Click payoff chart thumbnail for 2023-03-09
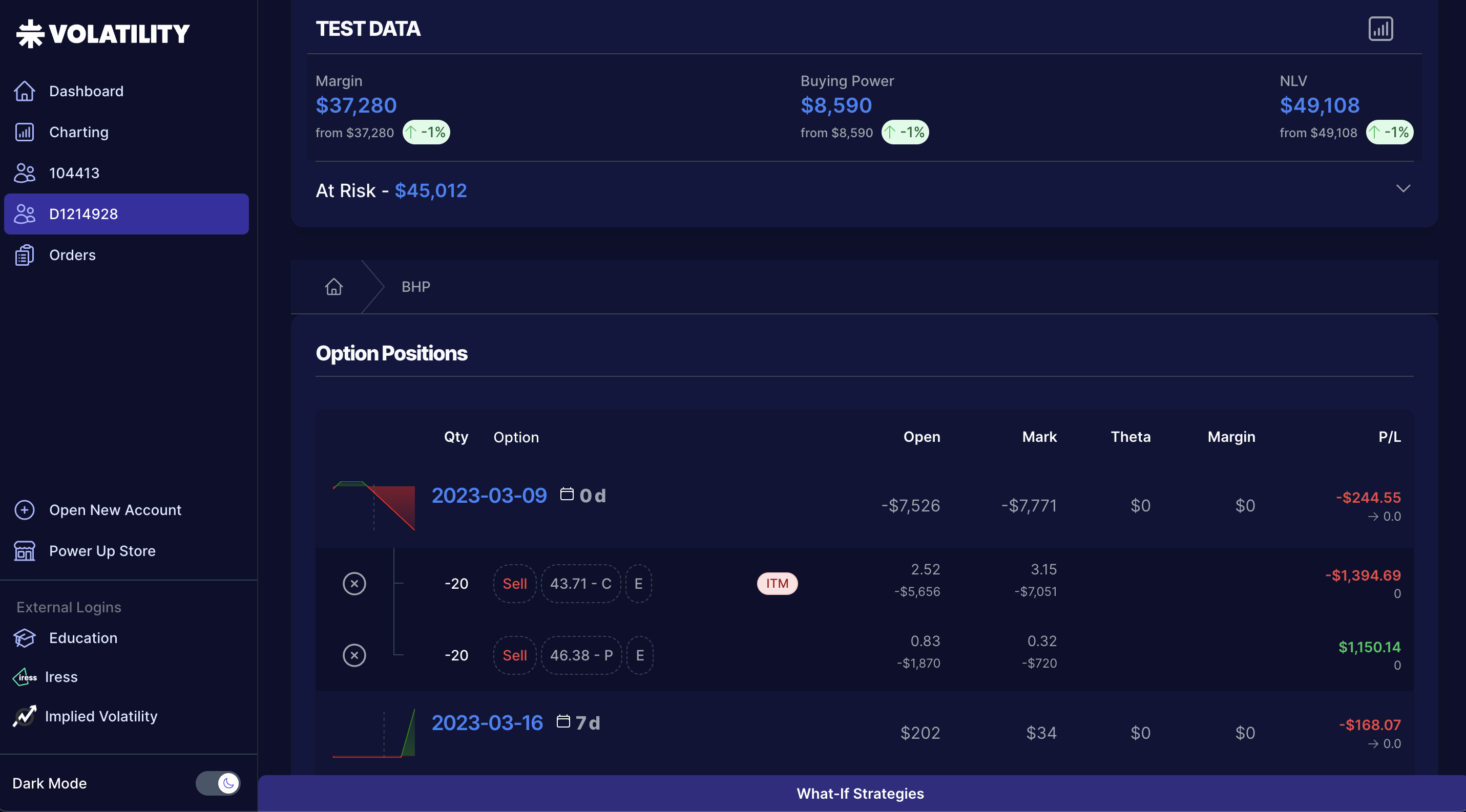Screen dimensions: 1466x812 [x=374, y=505]
